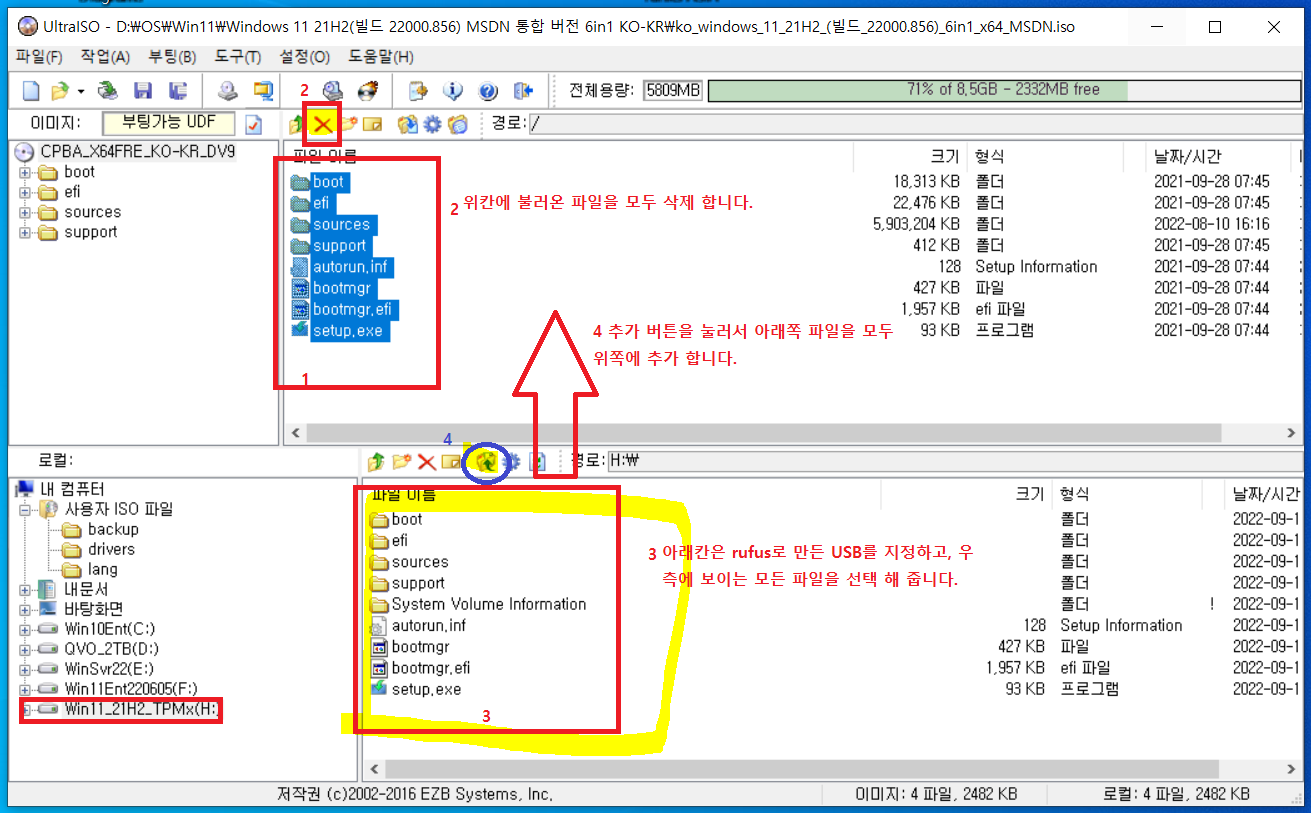Click the Add to image icon in local toolbar
The width and height of the screenshot is (1311, 813).
click(486, 461)
